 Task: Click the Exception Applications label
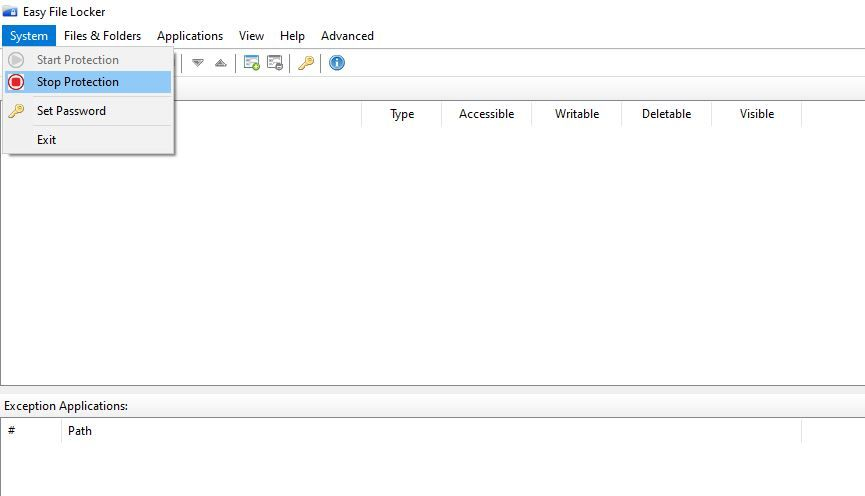(x=66, y=406)
